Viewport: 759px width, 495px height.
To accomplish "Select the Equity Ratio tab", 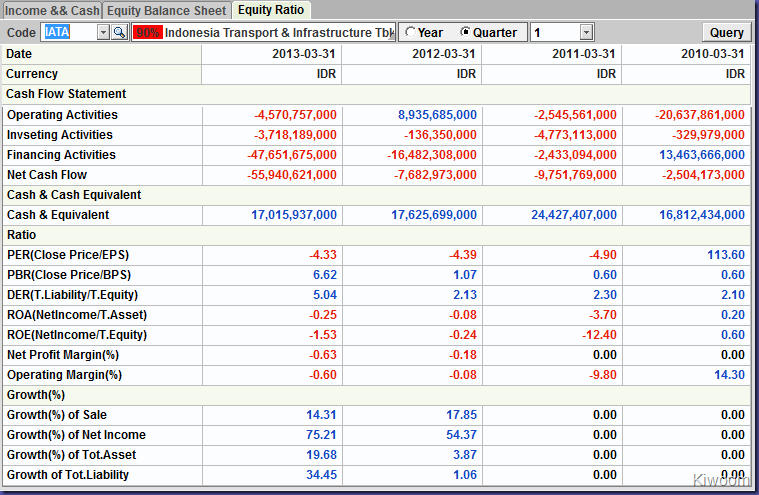I will point(271,10).
